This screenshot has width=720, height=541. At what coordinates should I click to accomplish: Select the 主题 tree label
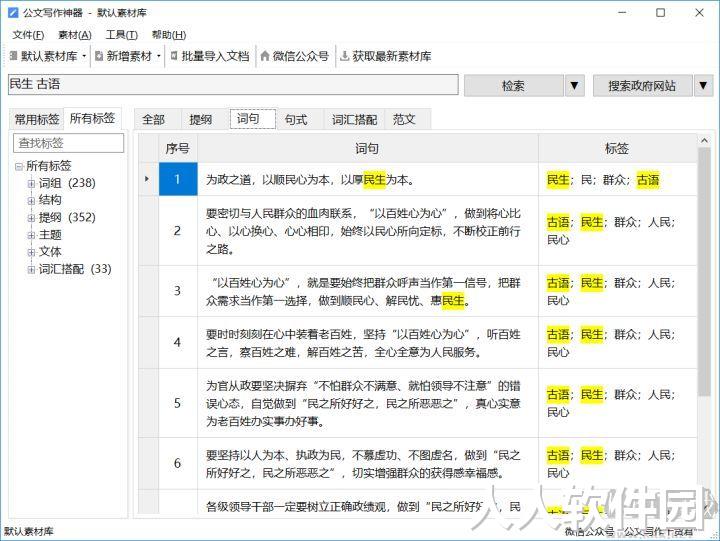pyautogui.click(x=50, y=235)
